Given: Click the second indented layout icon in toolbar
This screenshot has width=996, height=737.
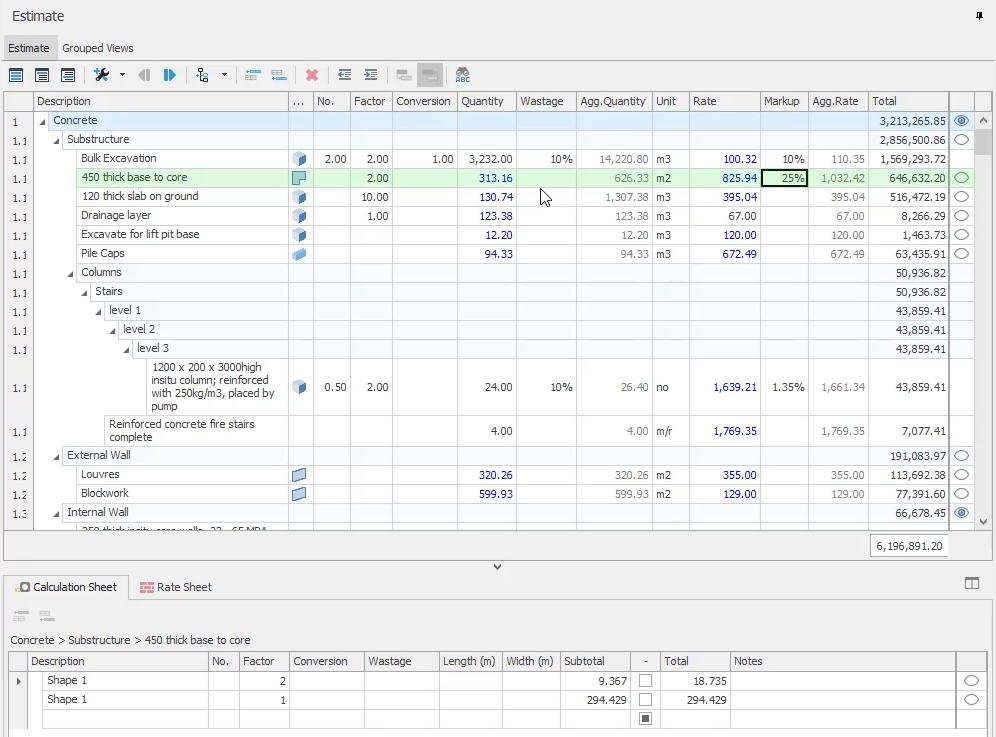Looking at the screenshot, I should click(x=42, y=75).
